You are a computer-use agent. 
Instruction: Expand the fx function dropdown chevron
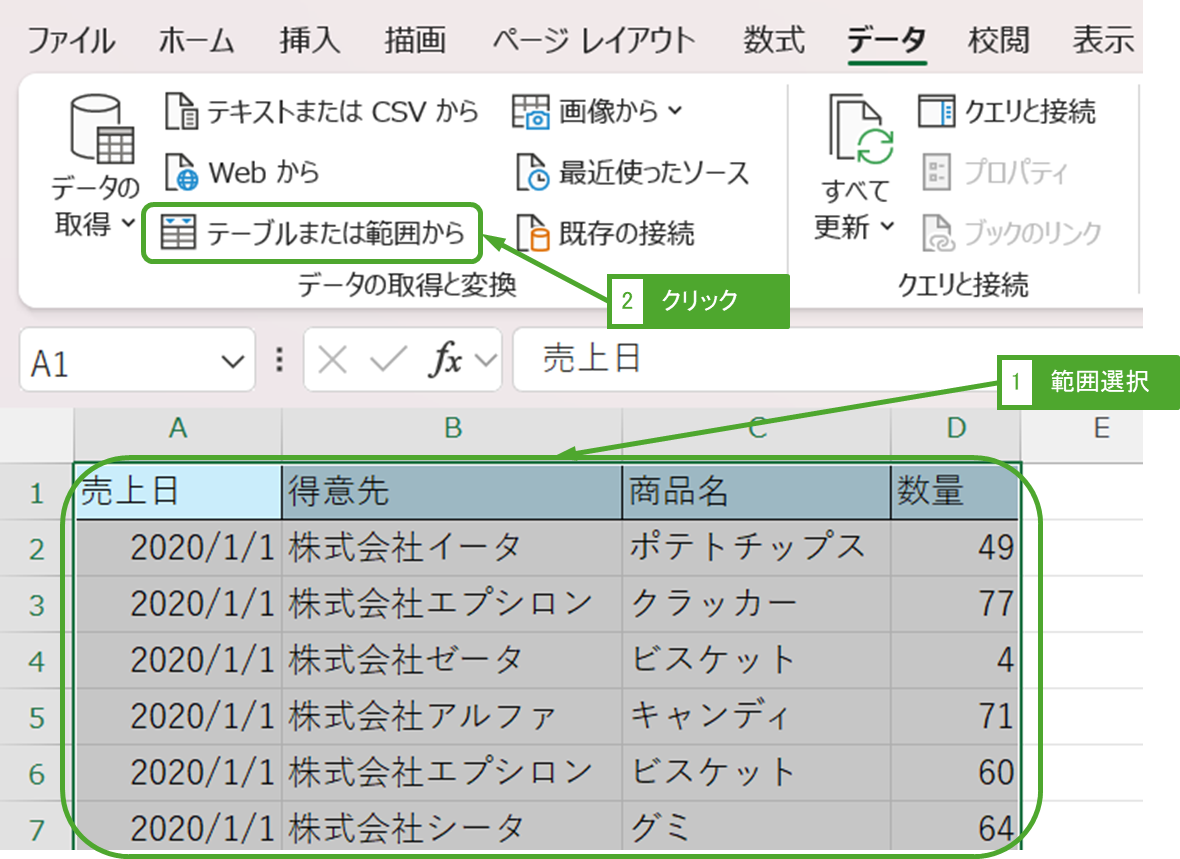(486, 361)
